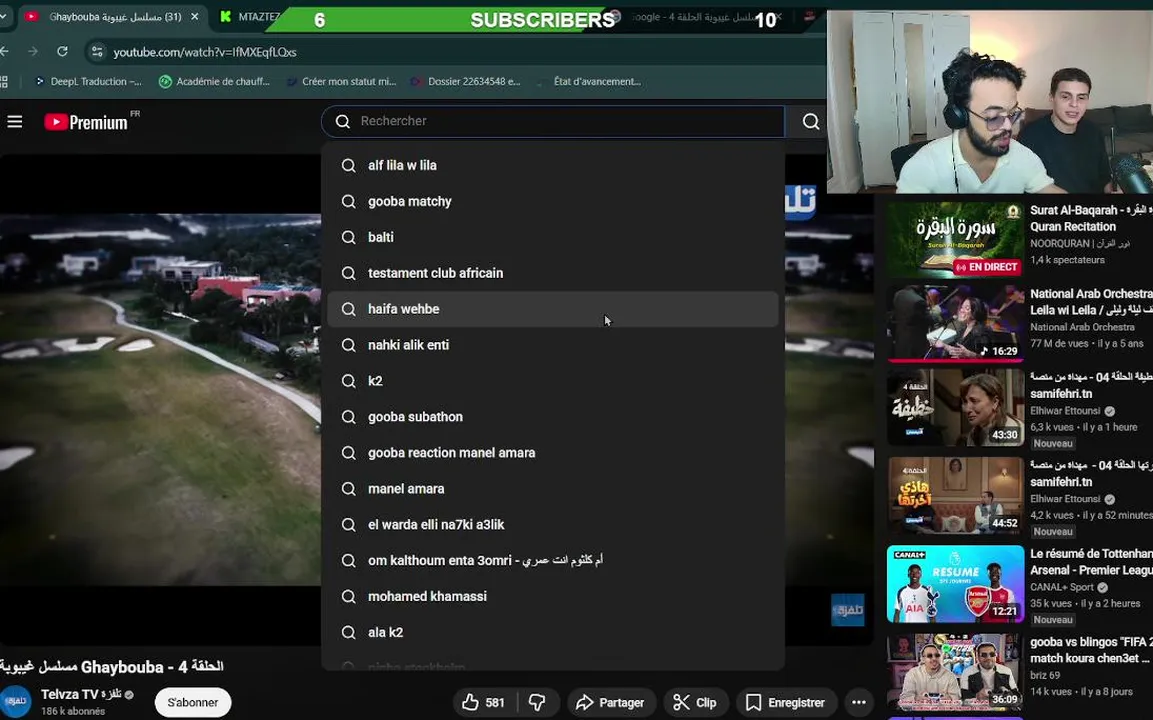The height and width of the screenshot is (720, 1153).
Task: Open the 43:30 samifehri.tn thumbnail
Action: [955, 407]
